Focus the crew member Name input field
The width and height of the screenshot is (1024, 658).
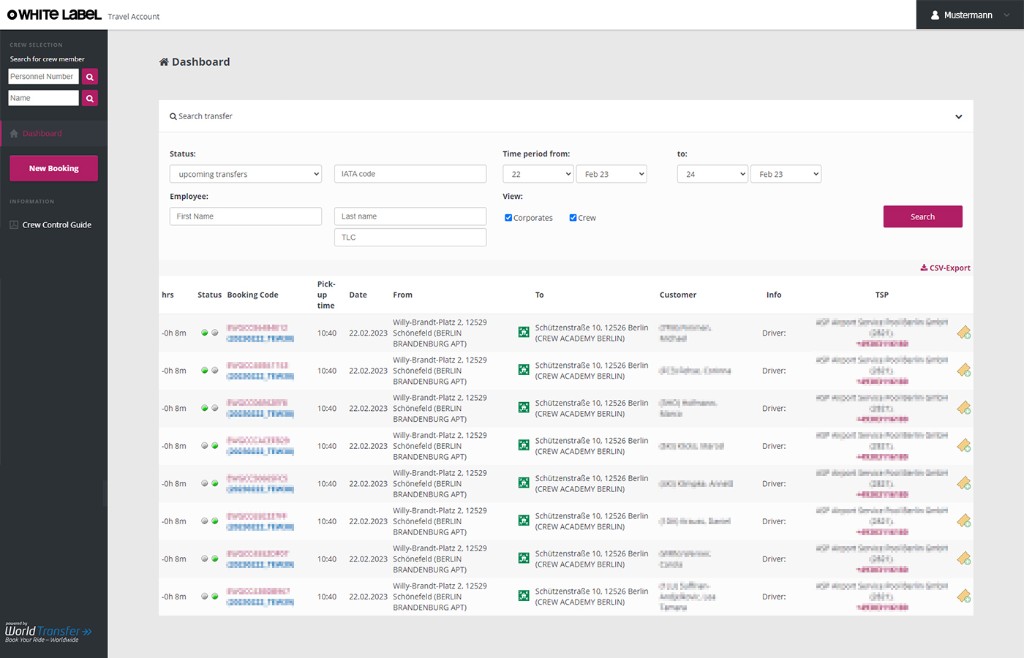[43, 98]
